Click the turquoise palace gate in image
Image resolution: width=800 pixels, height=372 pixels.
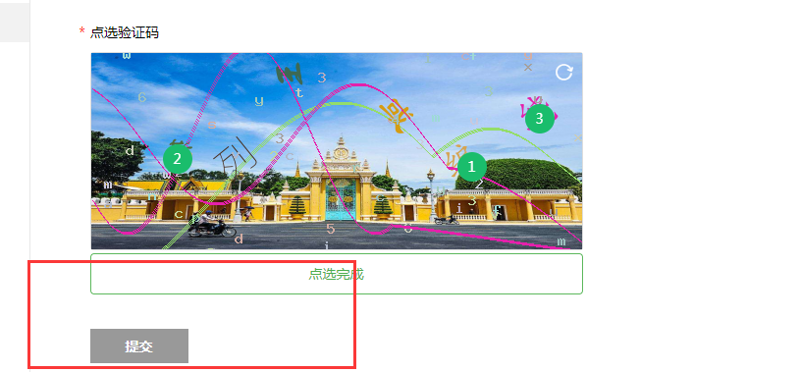pyautogui.click(x=340, y=200)
